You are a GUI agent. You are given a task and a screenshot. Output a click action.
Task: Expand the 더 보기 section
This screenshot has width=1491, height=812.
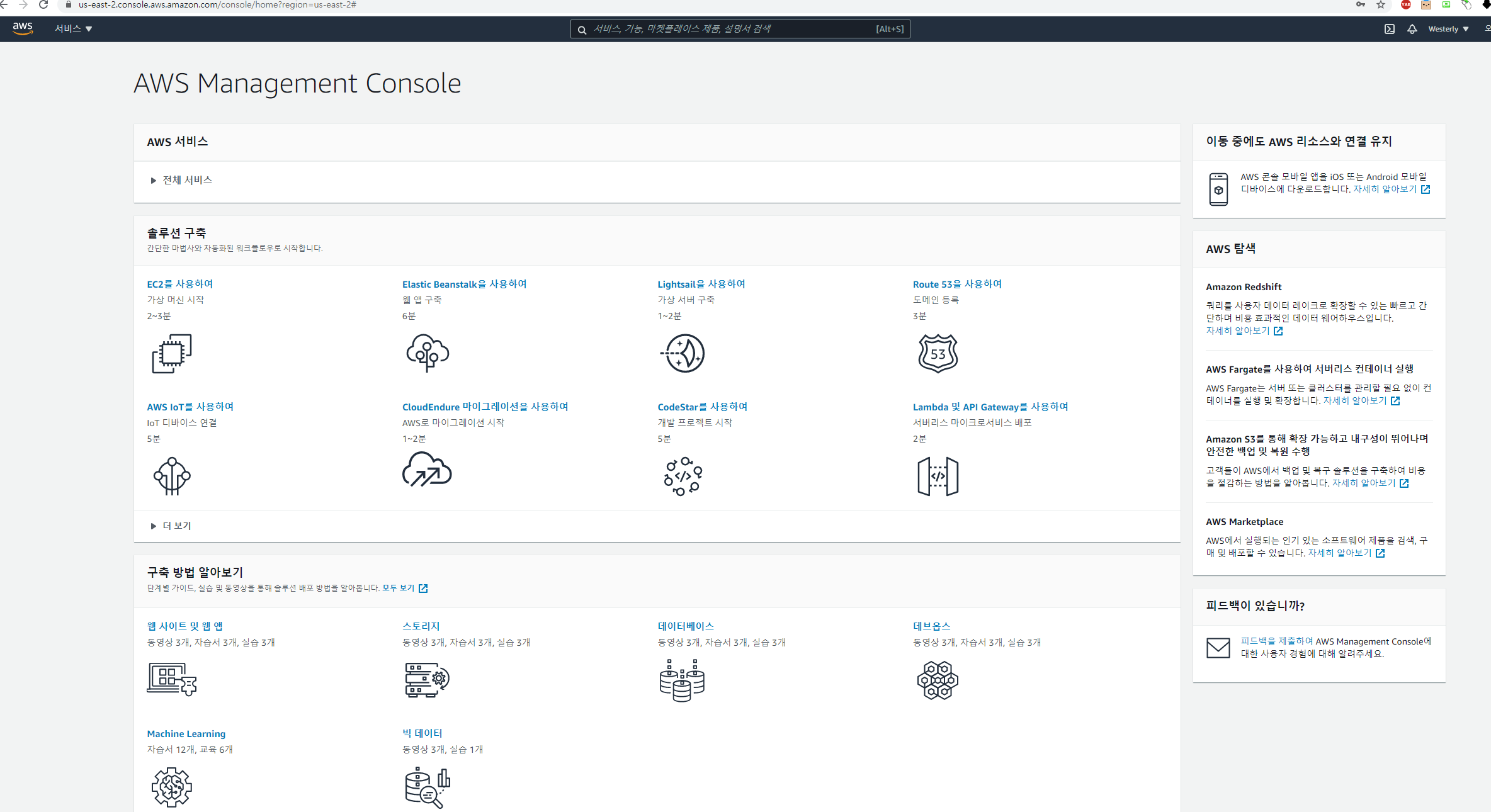(x=171, y=526)
